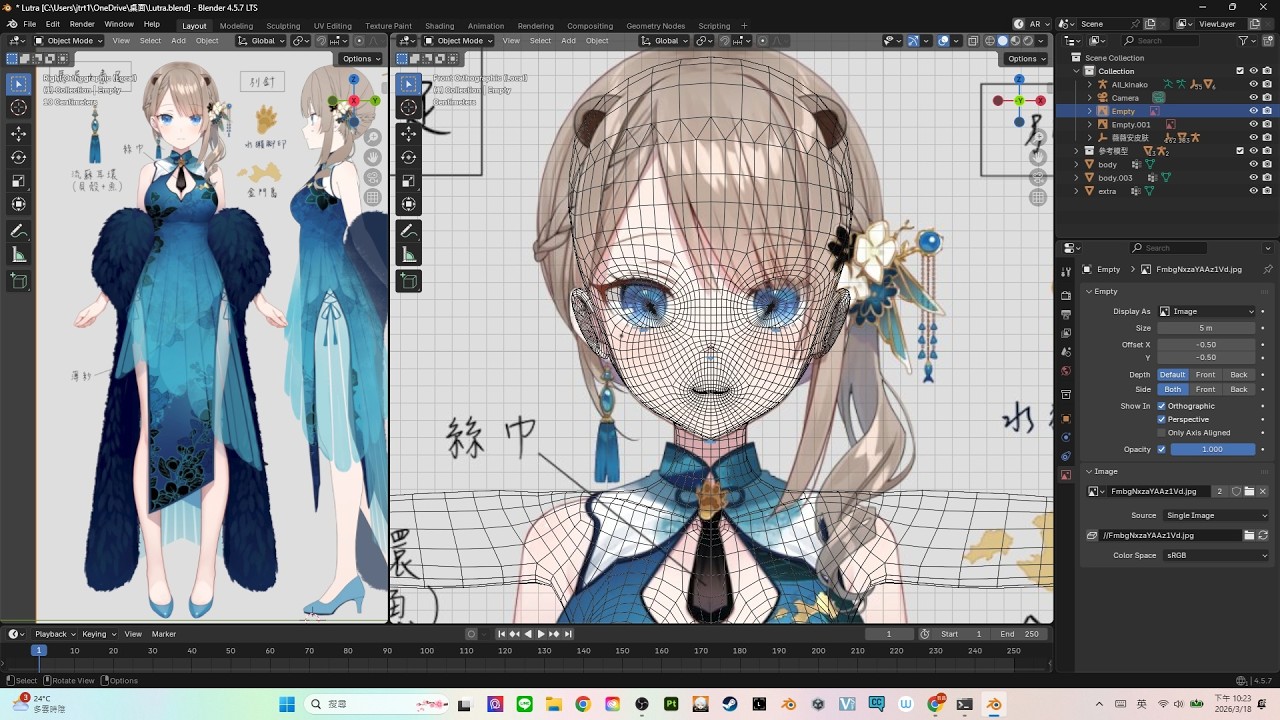Uncheck the Opacity checkbox
The width and height of the screenshot is (1280, 720).
click(1161, 450)
